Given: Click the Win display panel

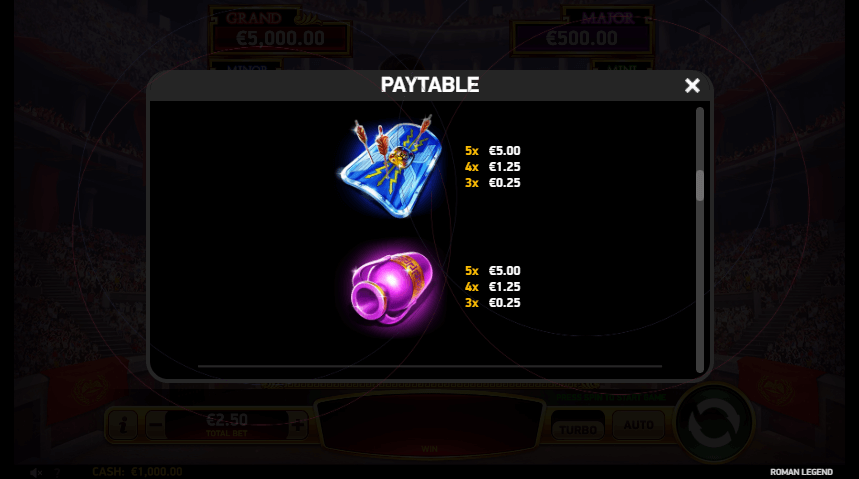Looking at the screenshot, I should pos(430,426).
